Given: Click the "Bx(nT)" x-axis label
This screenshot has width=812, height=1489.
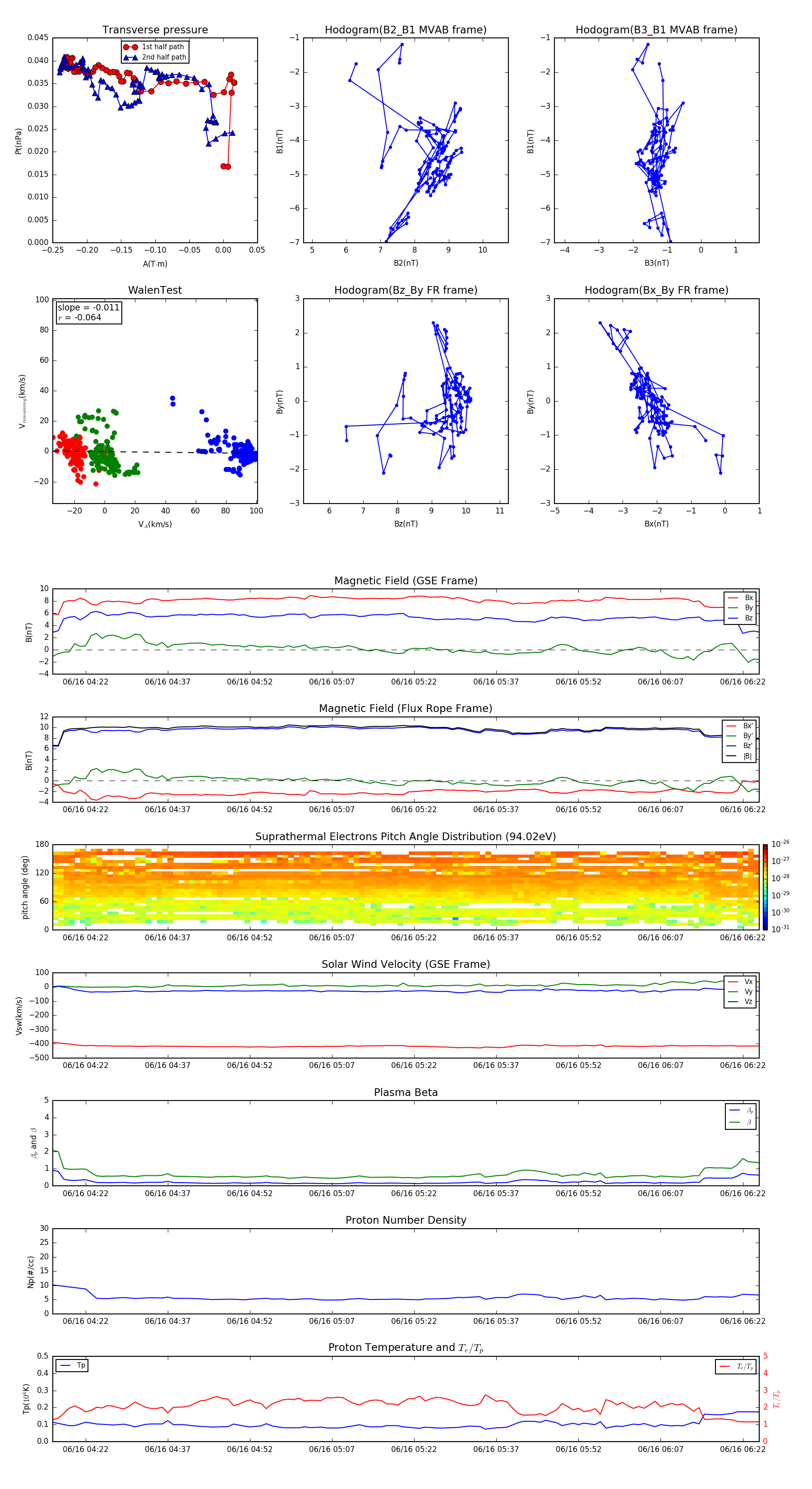Looking at the screenshot, I should coord(656,524).
